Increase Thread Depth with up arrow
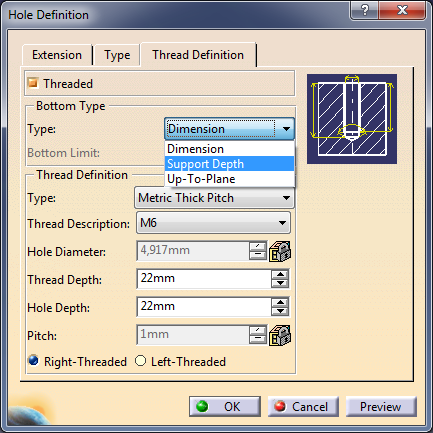 click(x=280, y=275)
